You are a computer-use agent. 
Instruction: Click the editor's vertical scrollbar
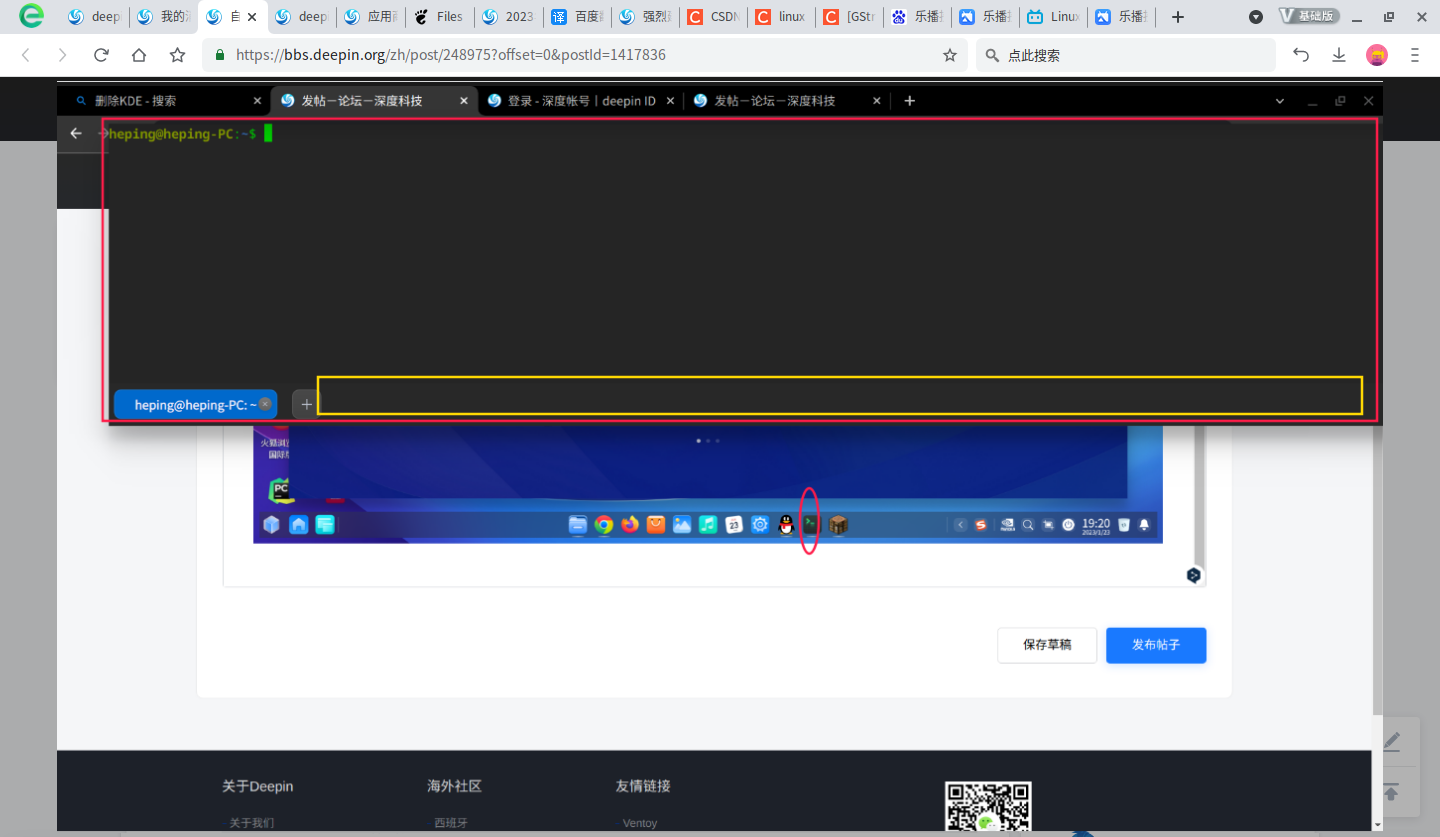pos(1199,495)
